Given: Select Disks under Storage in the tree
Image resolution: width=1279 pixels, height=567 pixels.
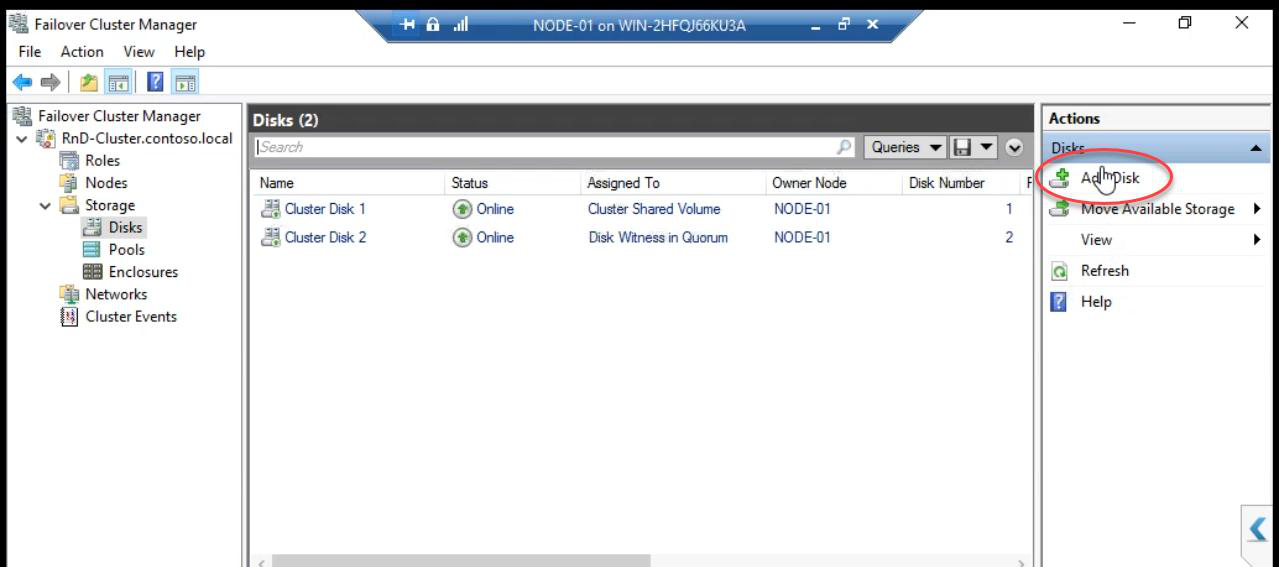Looking at the screenshot, I should (x=125, y=228).
